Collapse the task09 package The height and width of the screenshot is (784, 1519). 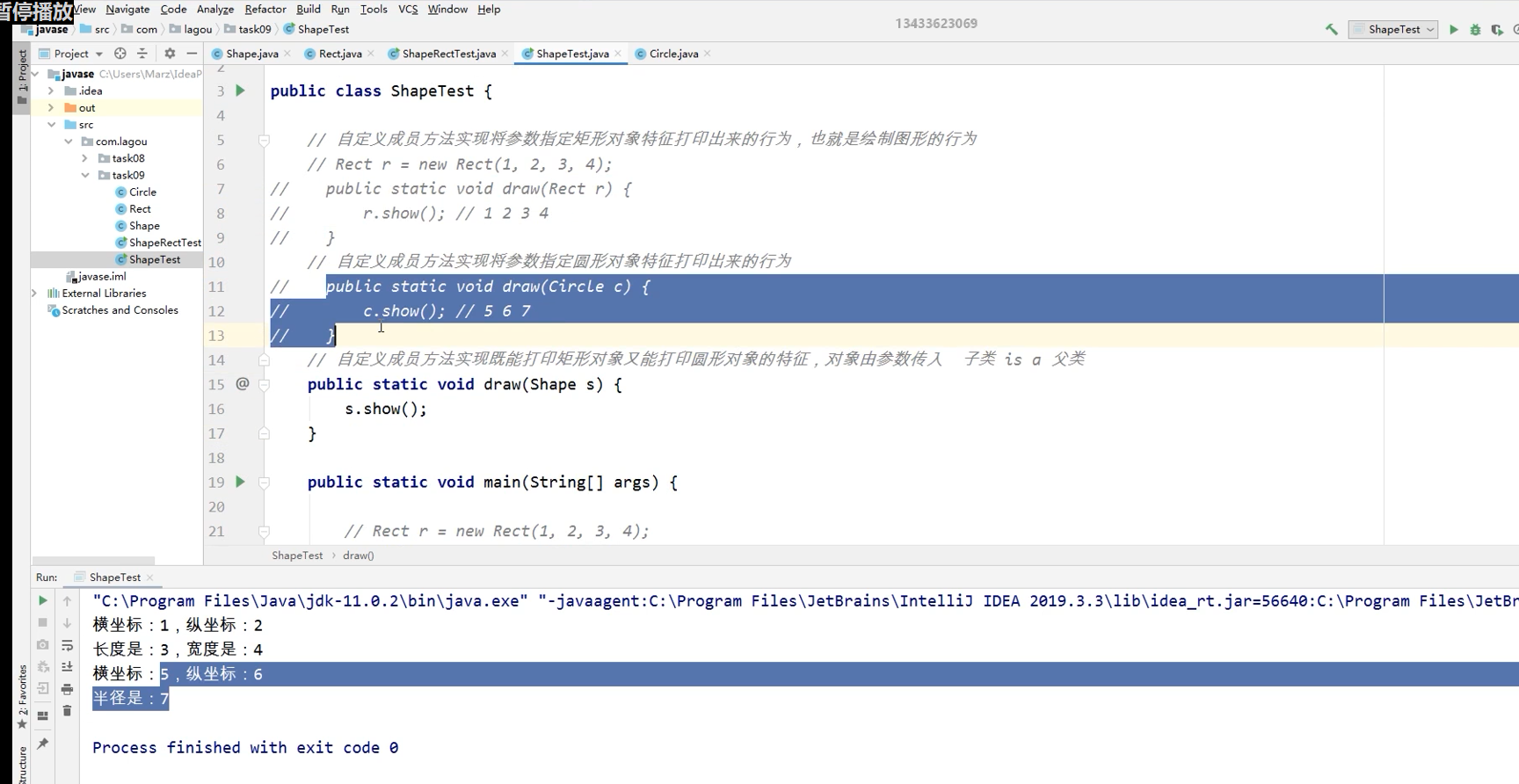pyautogui.click(x=84, y=175)
